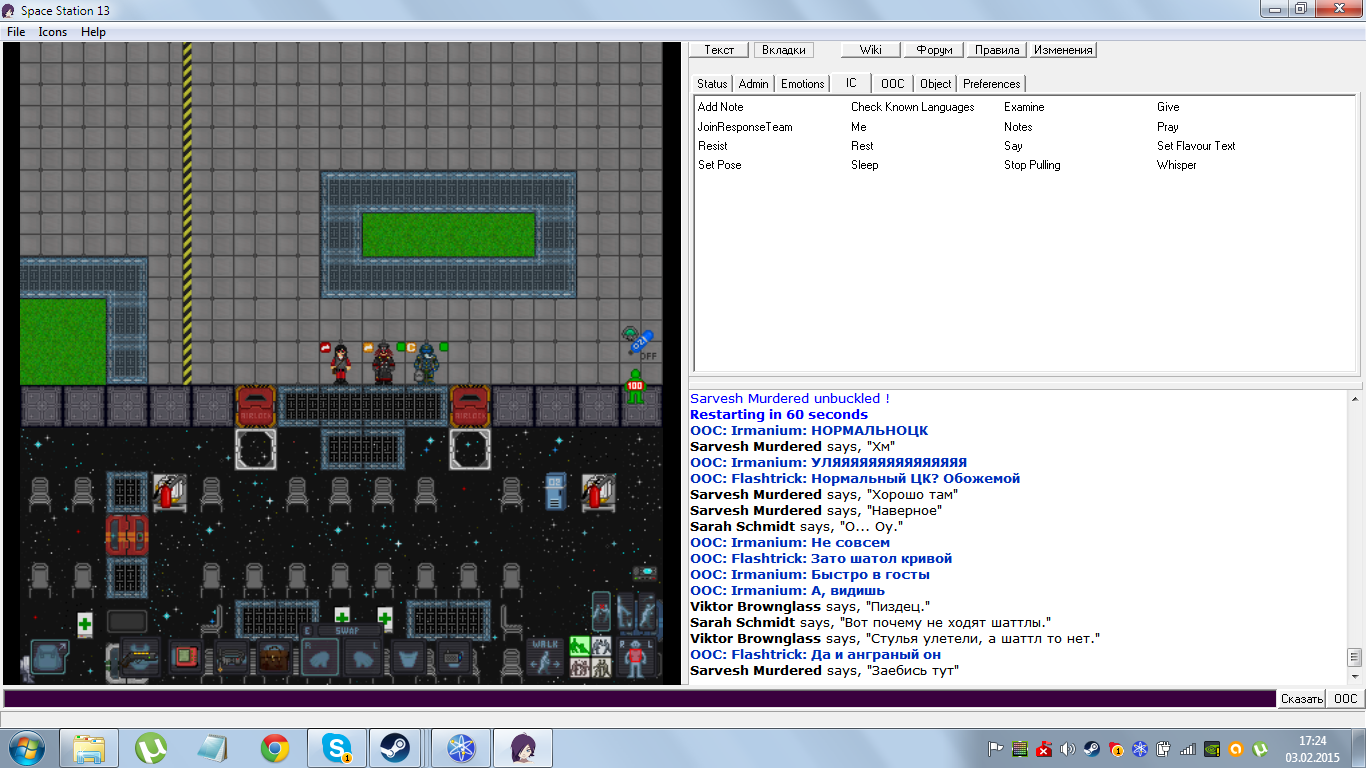Screen dimensions: 1366x768
Task: Switch to the OOC tab
Action: (893, 84)
